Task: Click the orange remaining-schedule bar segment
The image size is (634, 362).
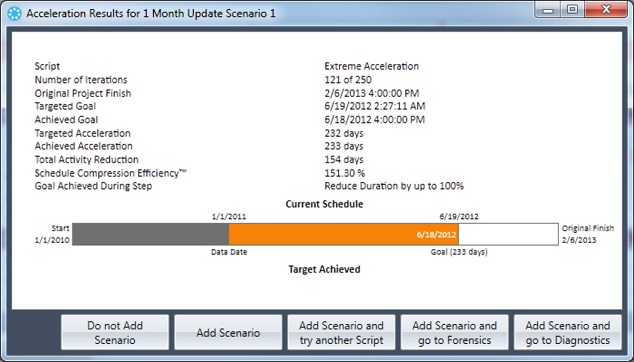Action: coord(343,234)
